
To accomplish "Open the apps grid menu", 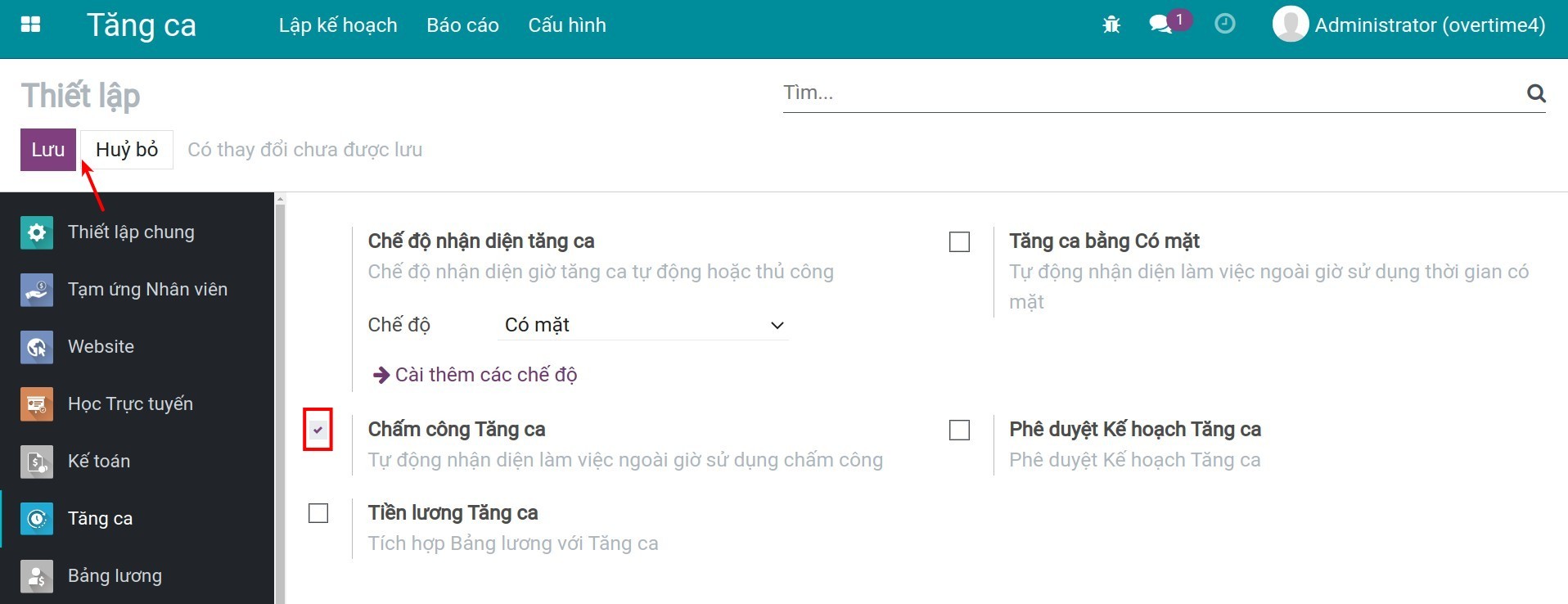I will click(x=30, y=25).
